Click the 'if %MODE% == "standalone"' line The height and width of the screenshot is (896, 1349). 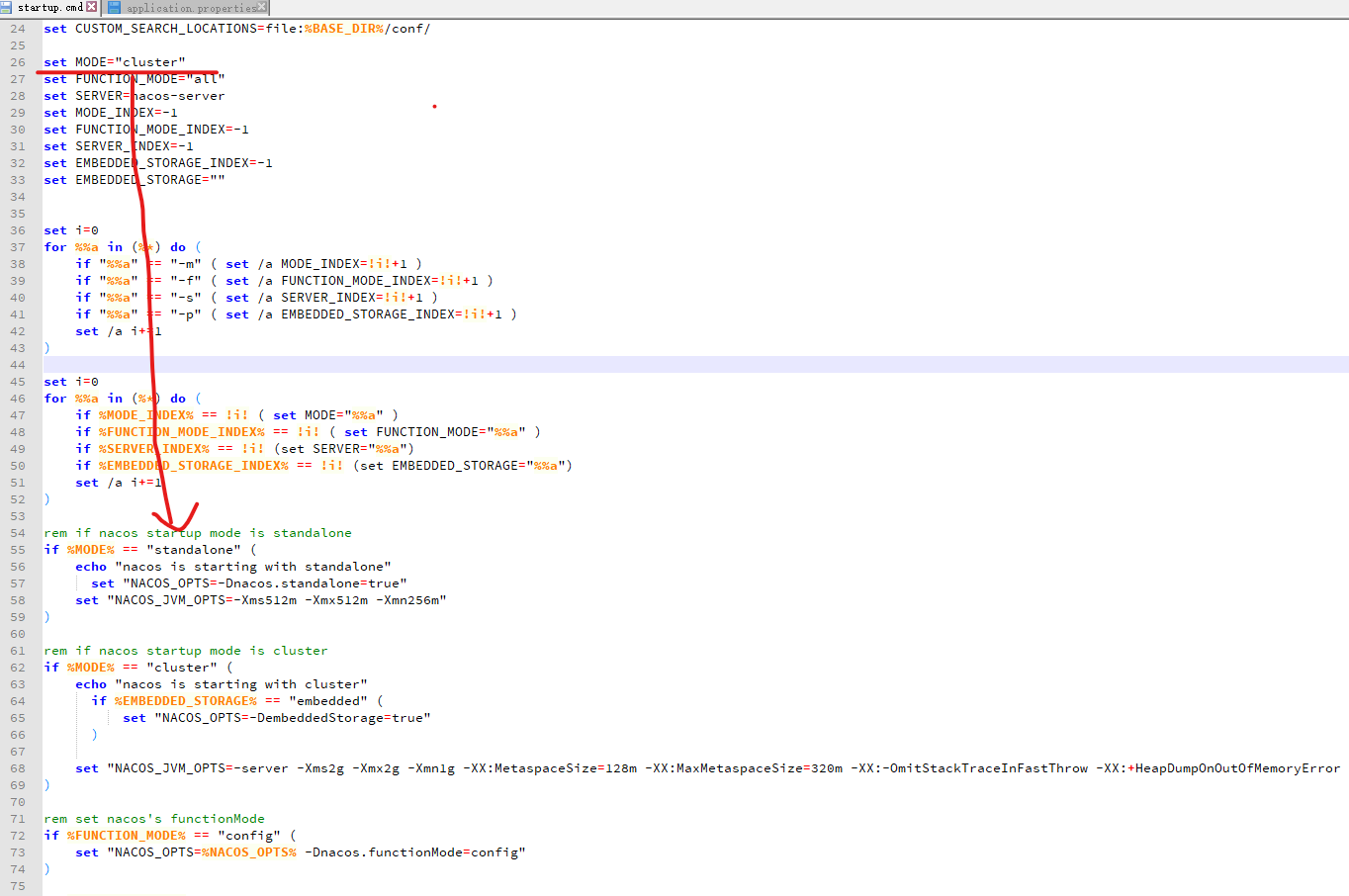tap(149, 550)
